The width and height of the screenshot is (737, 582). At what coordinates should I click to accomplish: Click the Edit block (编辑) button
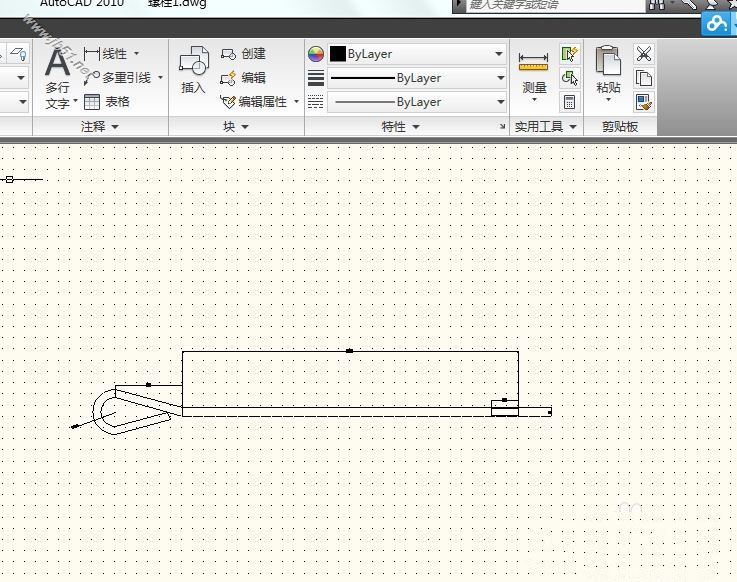[243, 78]
